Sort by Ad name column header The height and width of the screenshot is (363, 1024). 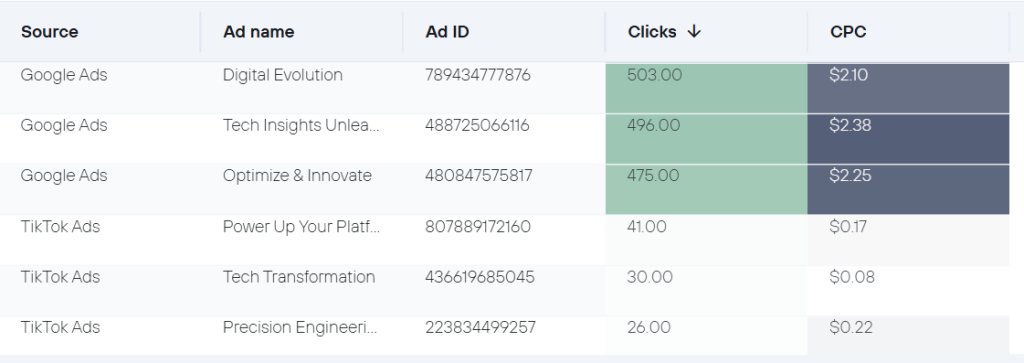[259, 31]
